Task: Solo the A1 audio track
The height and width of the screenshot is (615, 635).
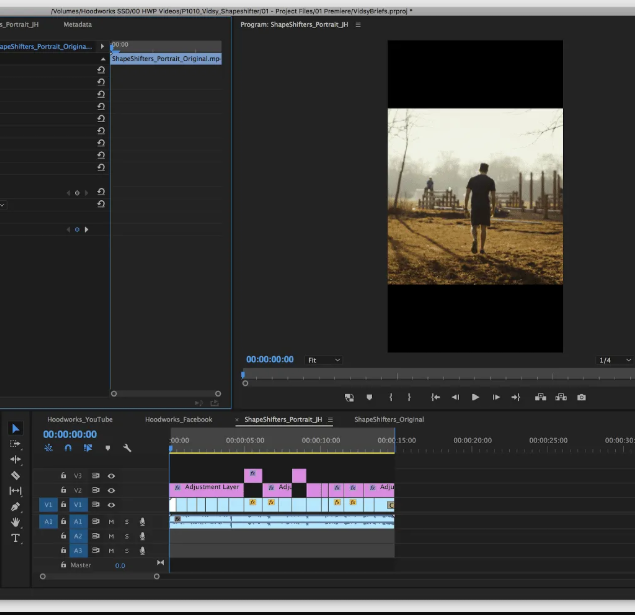Action: click(127, 522)
